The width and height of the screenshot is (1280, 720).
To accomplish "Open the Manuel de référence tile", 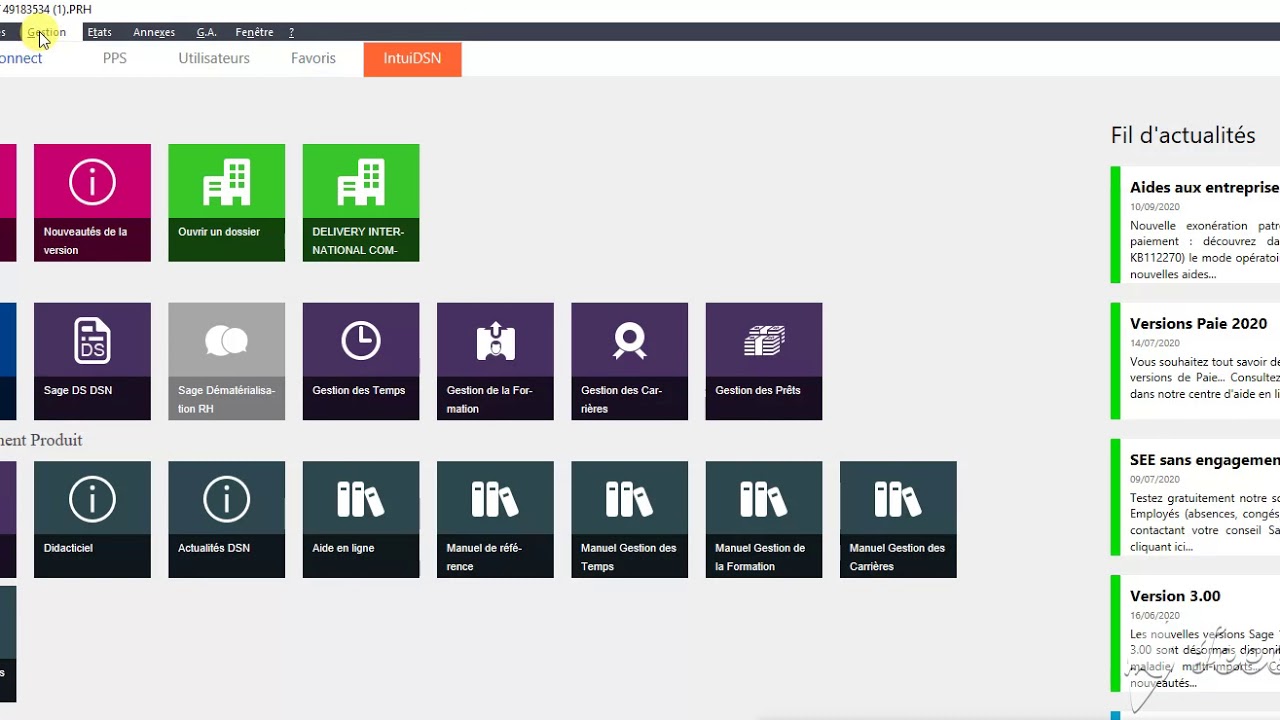I will pyautogui.click(x=495, y=519).
